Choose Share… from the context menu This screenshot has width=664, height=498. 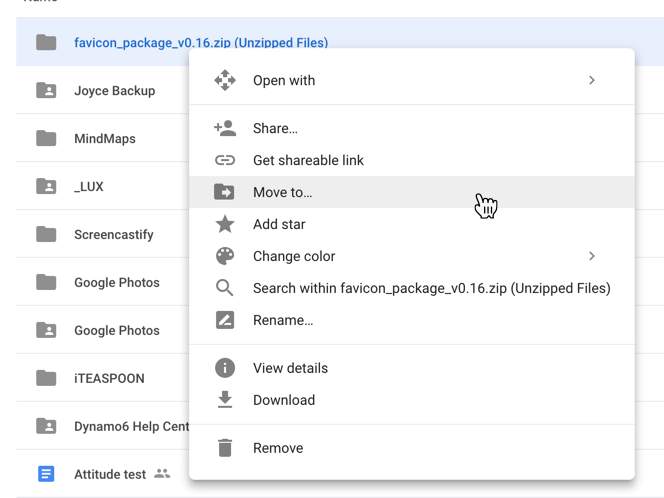tap(412, 128)
